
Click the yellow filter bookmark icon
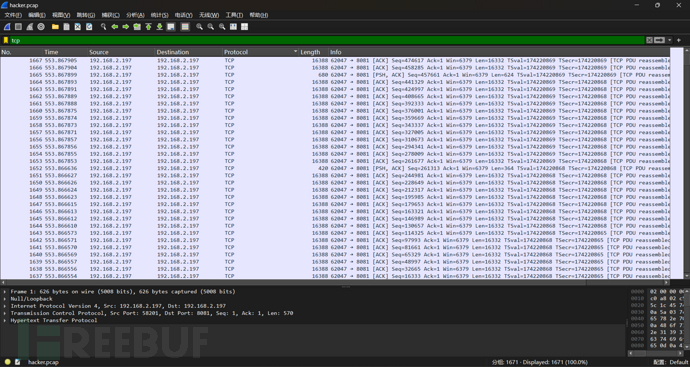tap(6, 40)
